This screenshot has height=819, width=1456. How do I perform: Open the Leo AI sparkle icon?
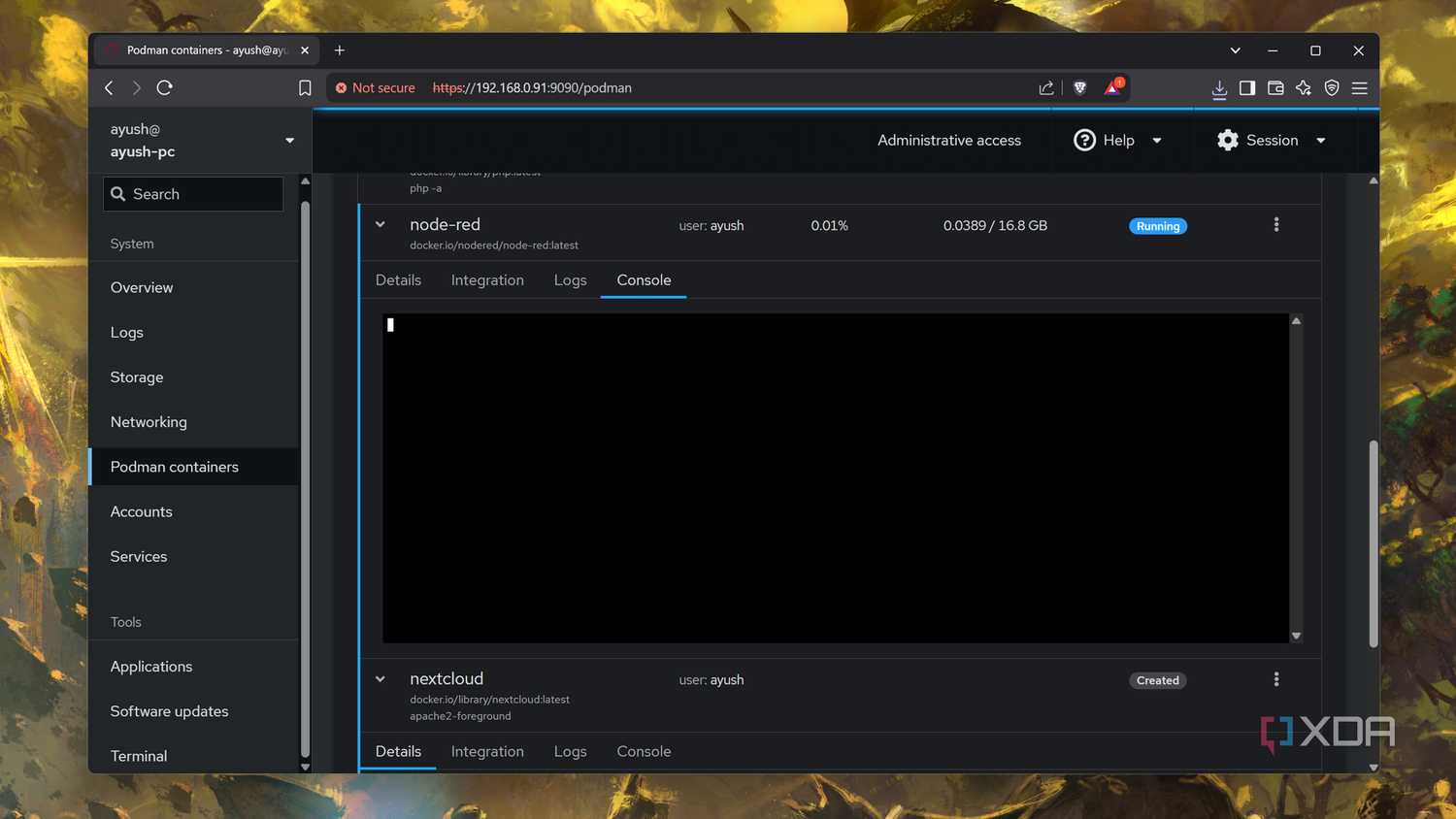1304,87
